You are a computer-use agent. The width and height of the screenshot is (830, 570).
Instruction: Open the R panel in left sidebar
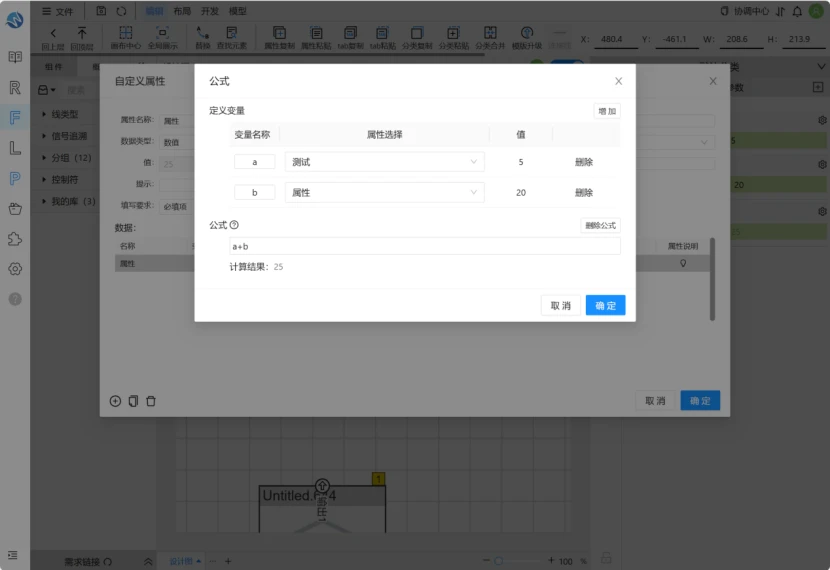pos(15,87)
